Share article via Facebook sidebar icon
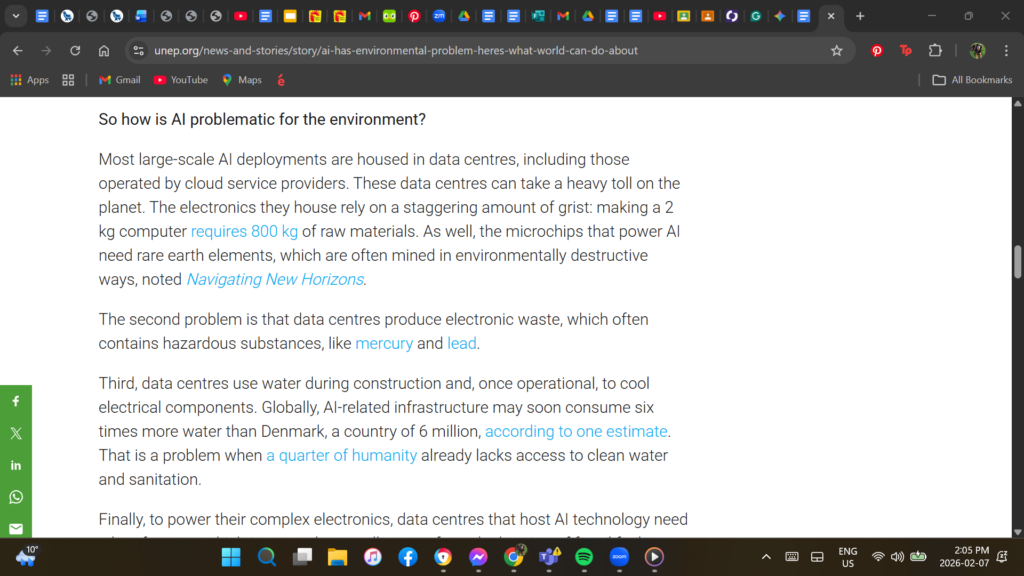The height and width of the screenshot is (576, 1024). click(x=15, y=401)
